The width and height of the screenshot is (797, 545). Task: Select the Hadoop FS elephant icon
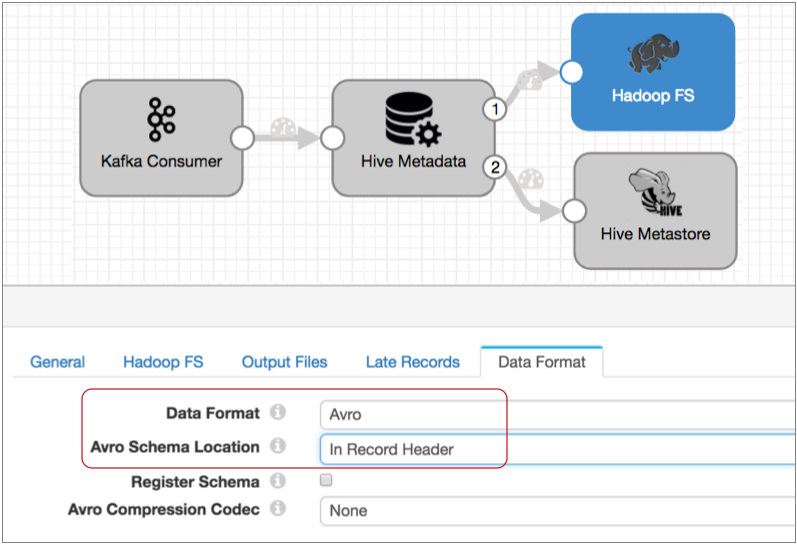coord(653,56)
